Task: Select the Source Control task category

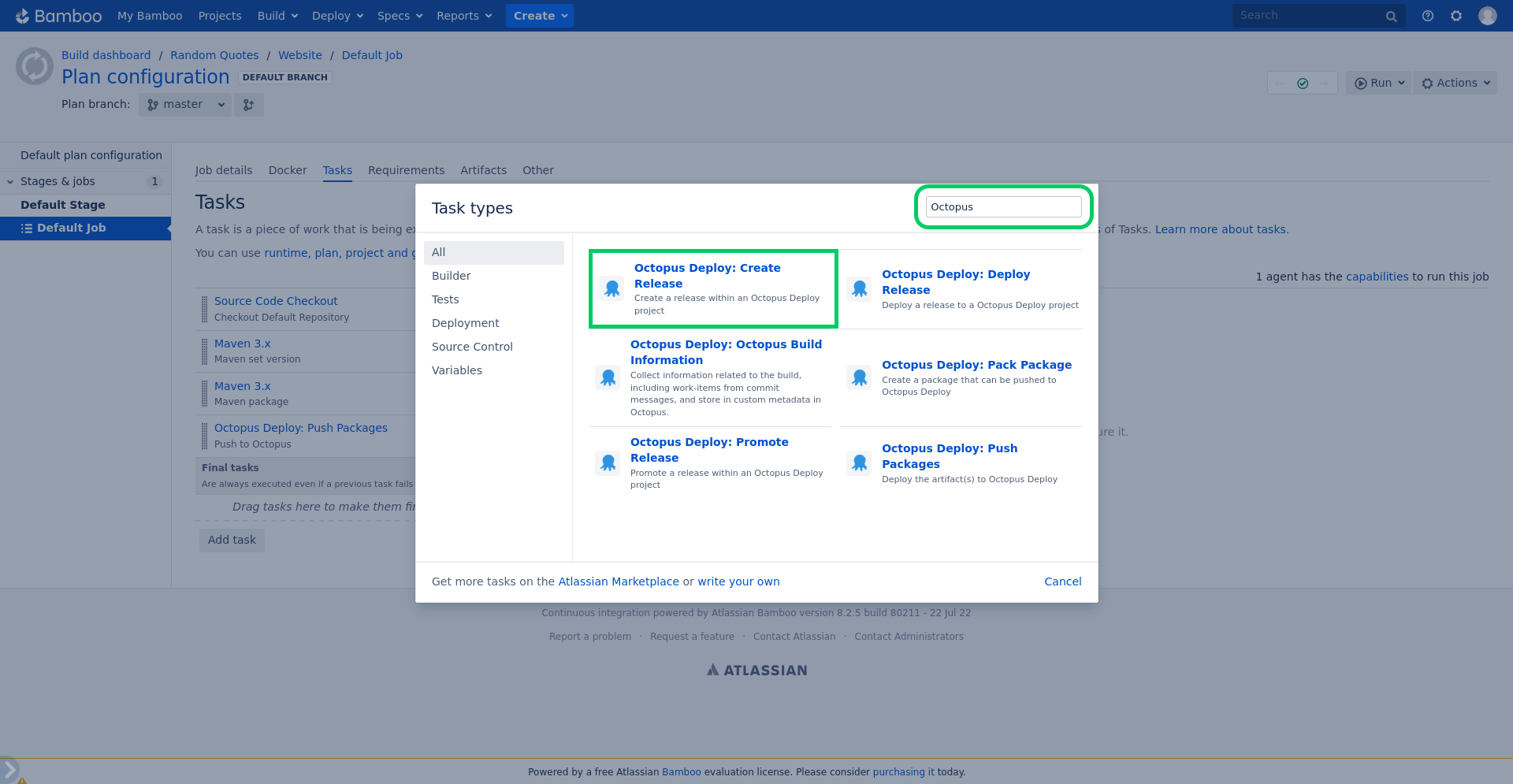Action: click(x=493, y=347)
